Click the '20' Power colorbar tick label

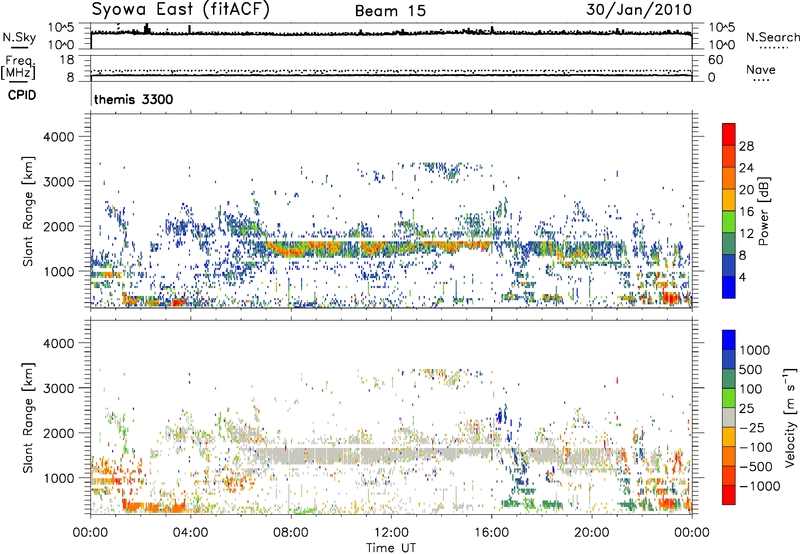tap(746, 190)
